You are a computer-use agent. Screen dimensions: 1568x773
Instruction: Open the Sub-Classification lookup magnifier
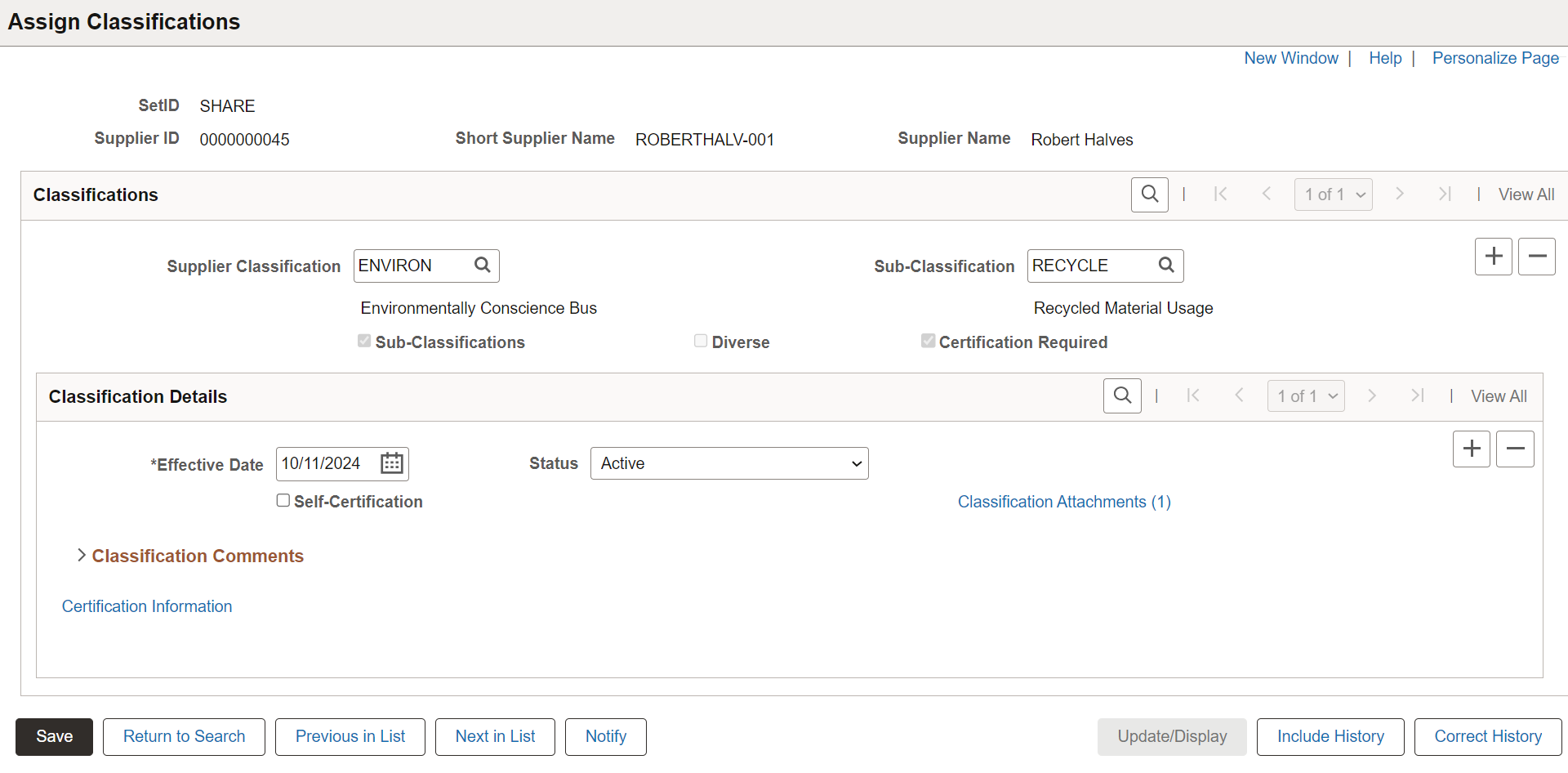(x=1167, y=266)
